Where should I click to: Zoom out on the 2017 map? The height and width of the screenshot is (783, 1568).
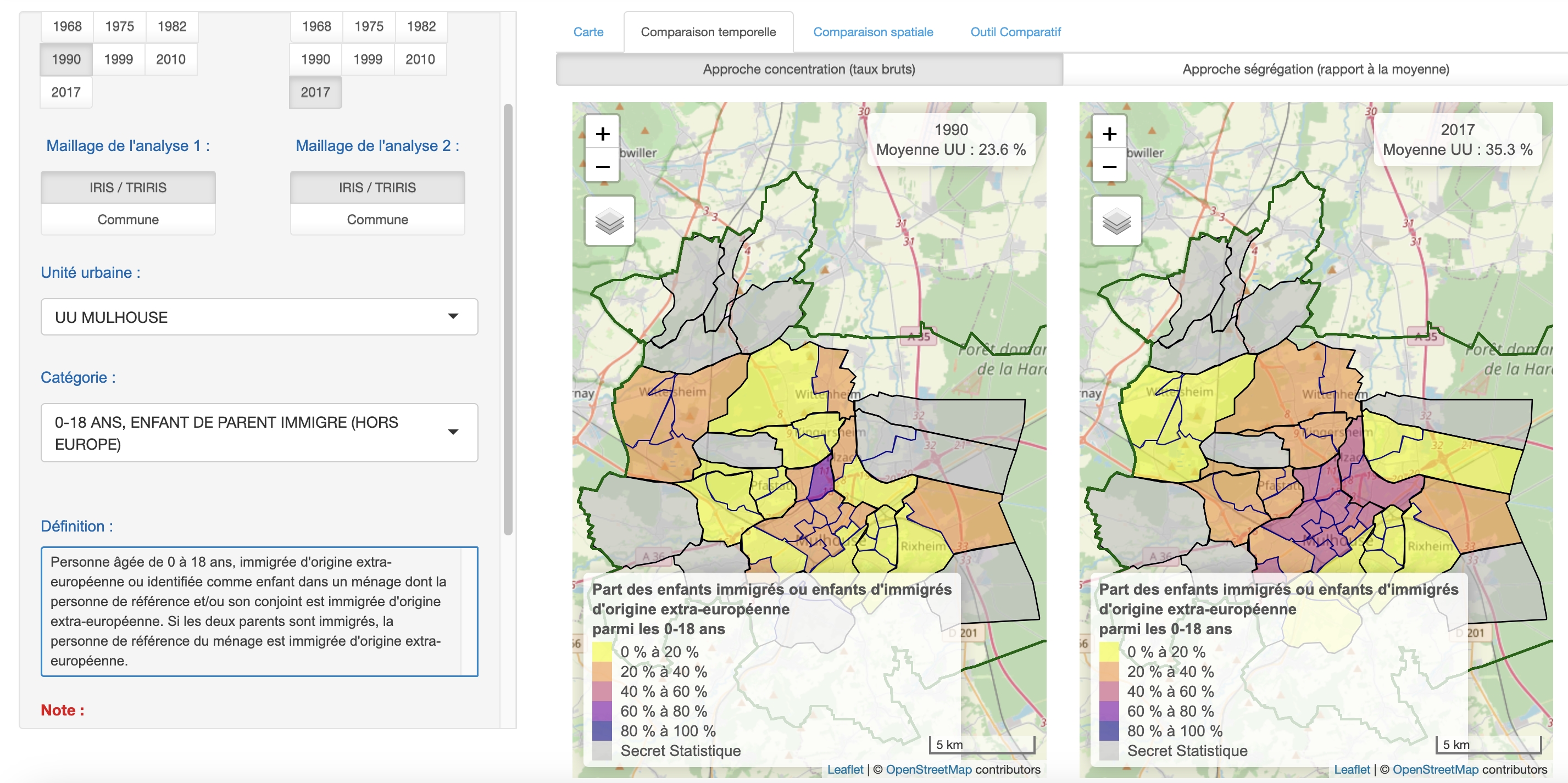point(1109,166)
